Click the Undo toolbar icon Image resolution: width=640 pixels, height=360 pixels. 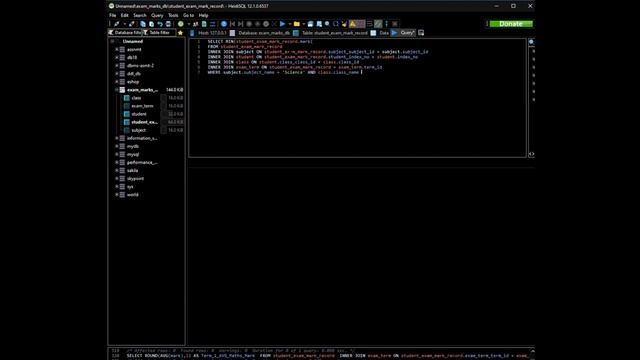(x=160, y=24)
